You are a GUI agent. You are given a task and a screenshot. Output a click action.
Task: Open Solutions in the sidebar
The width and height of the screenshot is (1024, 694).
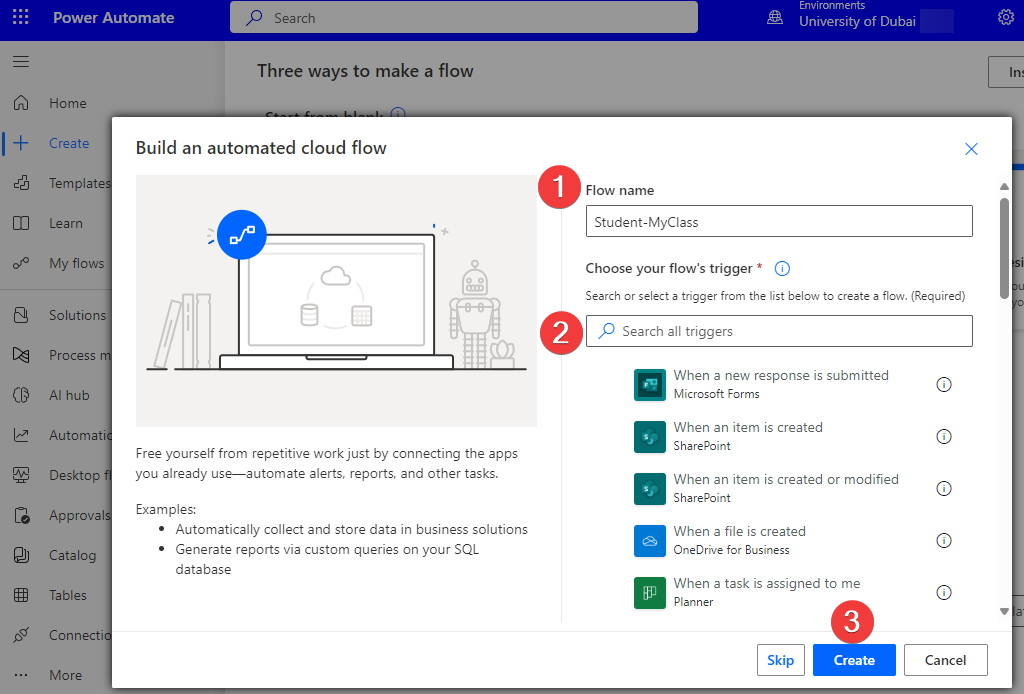[77, 315]
